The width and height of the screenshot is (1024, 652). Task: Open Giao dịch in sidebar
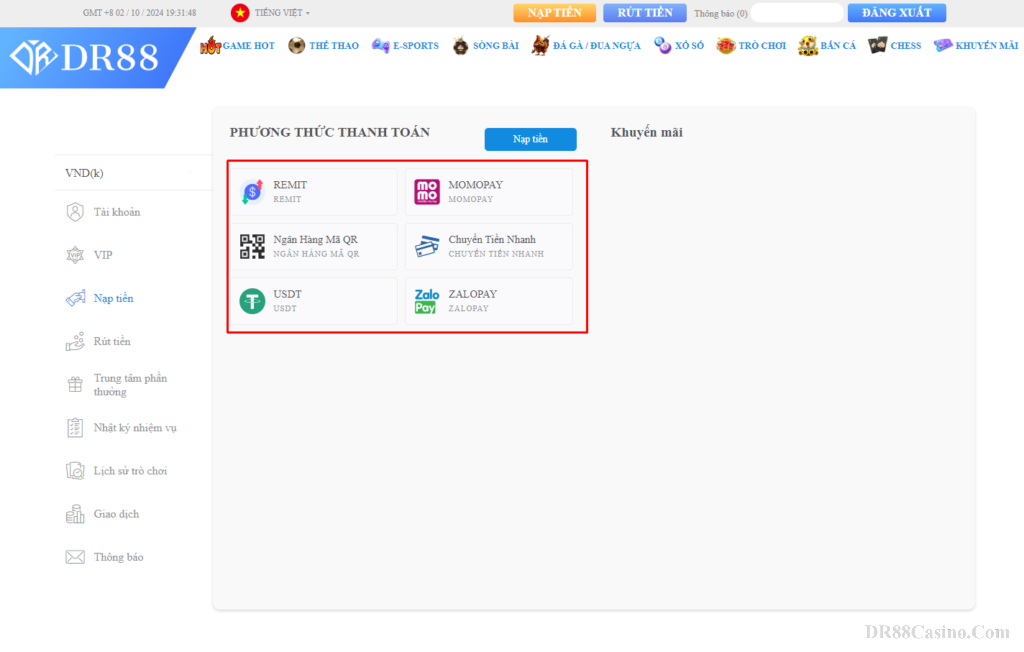pos(116,514)
